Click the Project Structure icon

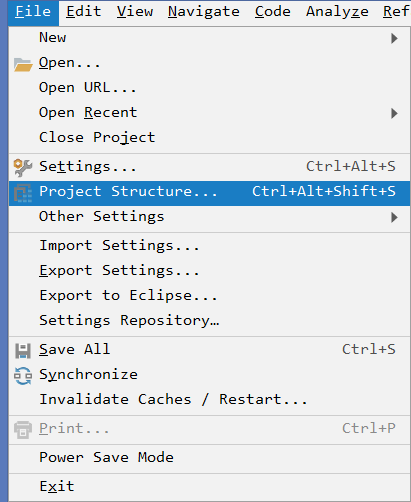(x=23, y=193)
